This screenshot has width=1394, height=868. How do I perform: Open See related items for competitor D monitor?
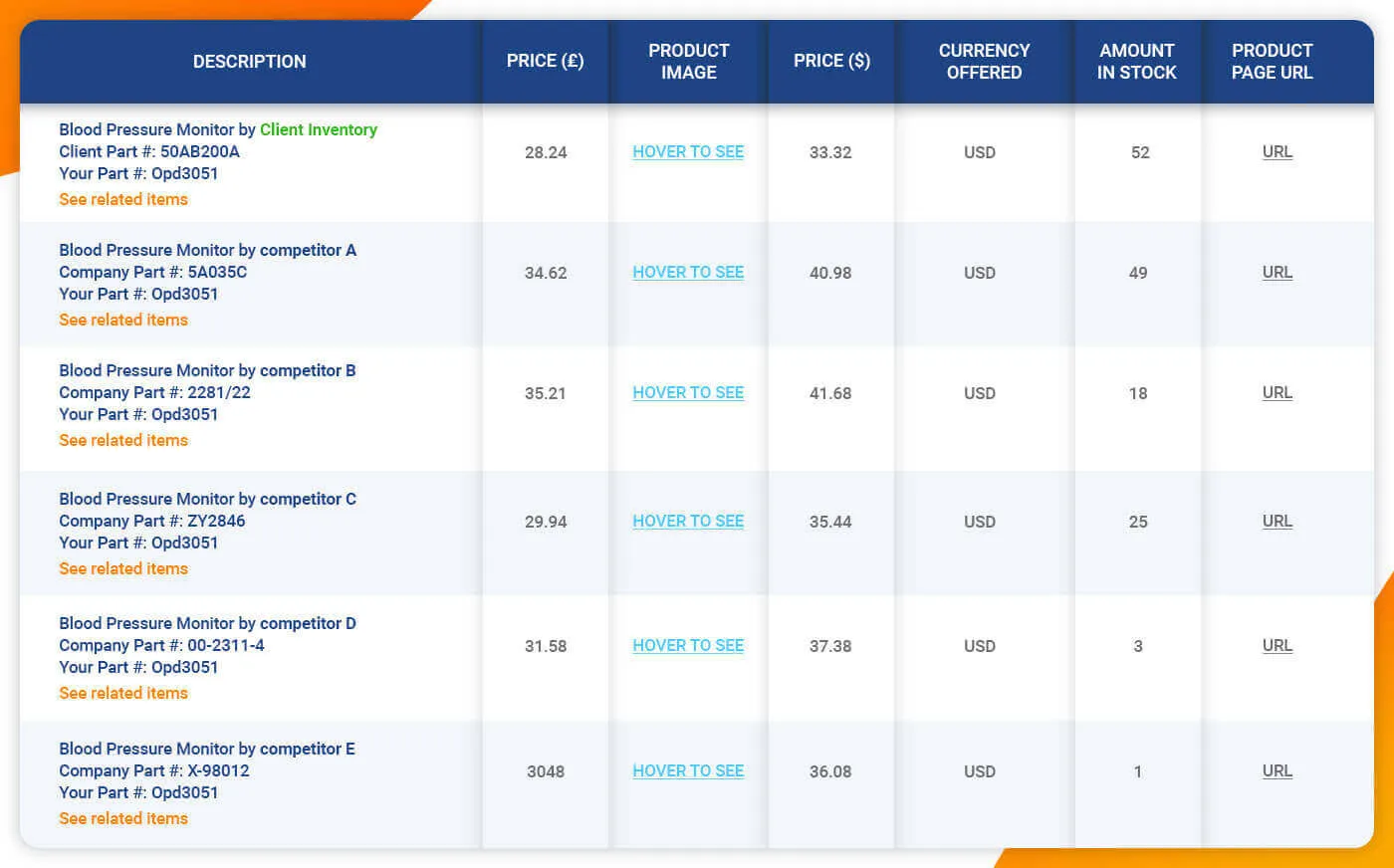tap(123, 693)
